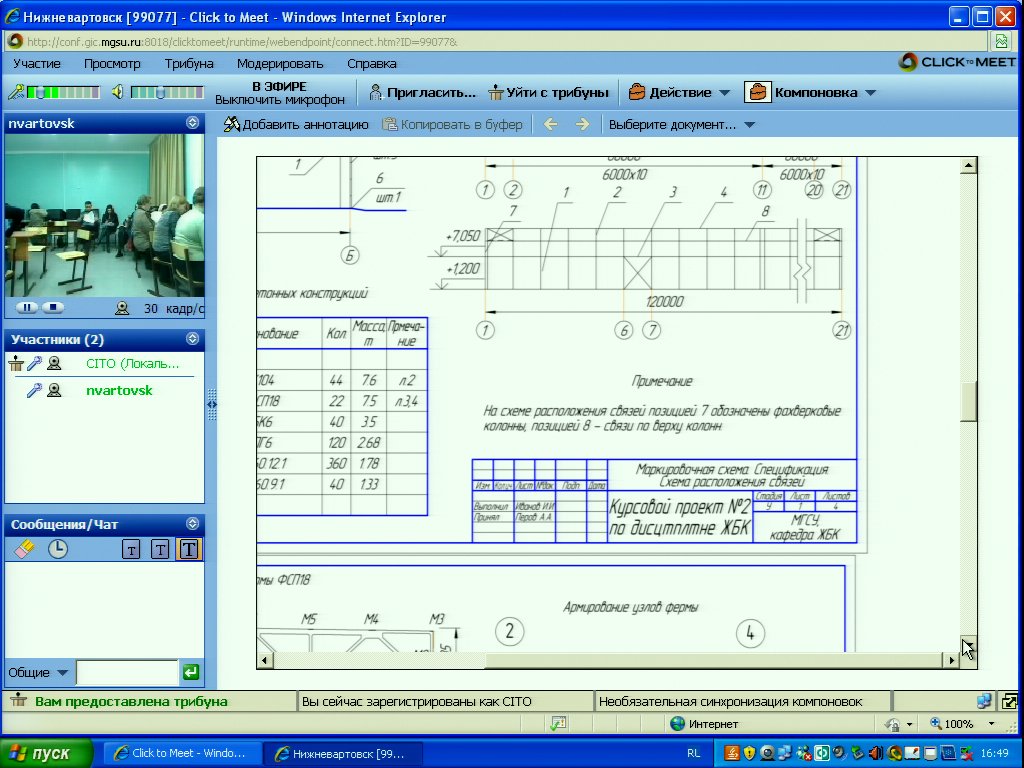Collapse the Участники panel

tap(192, 338)
